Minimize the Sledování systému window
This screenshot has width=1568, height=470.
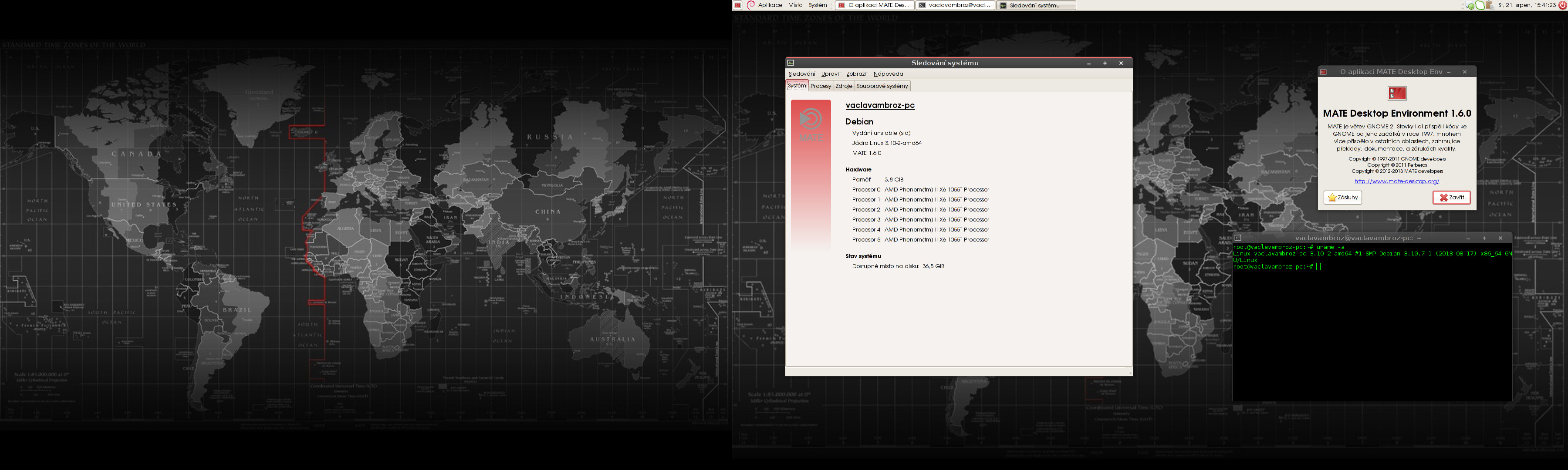point(1089,63)
